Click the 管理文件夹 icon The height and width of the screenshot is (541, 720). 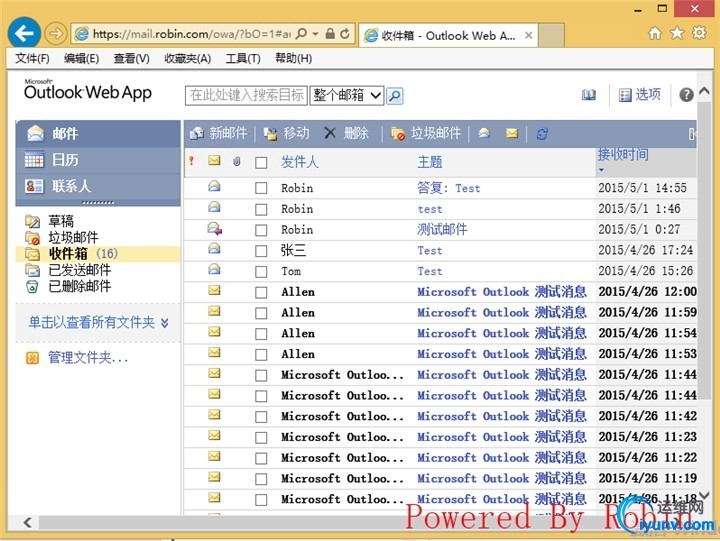tap(32, 357)
